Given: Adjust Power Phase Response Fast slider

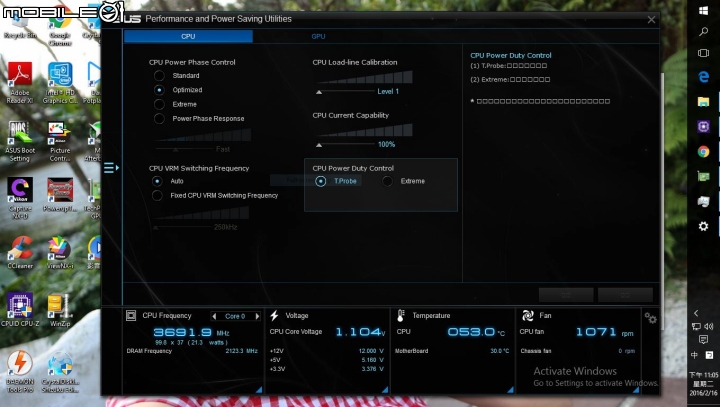Looking at the screenshot, I should [175, 150].
